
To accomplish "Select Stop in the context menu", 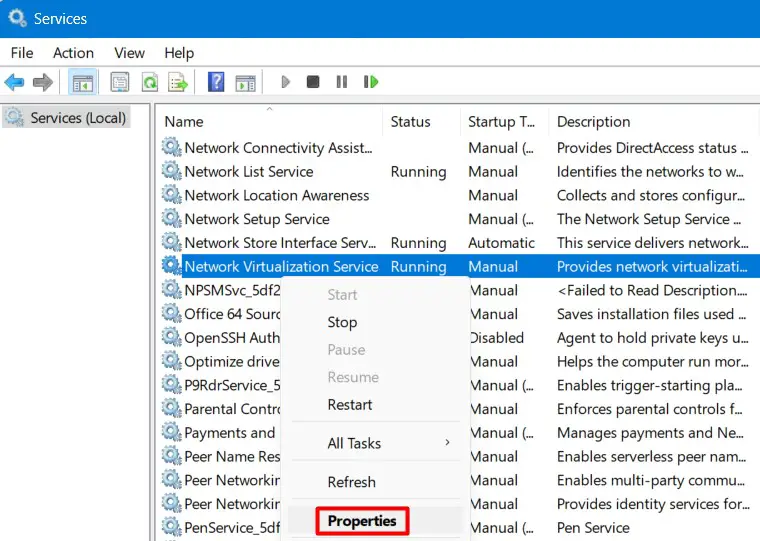I will (x=342, y=322).
